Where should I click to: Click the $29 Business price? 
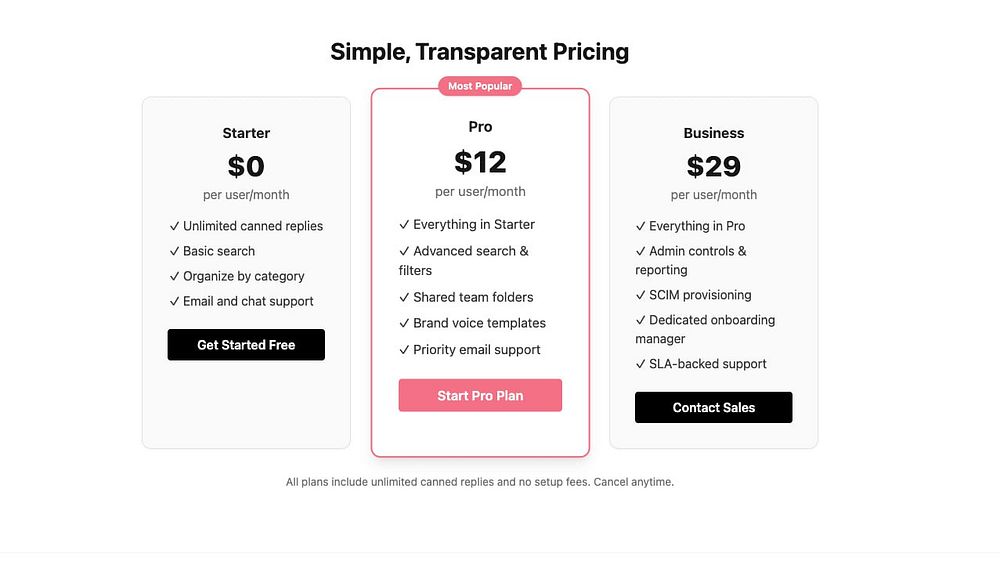tap(714, 166)
